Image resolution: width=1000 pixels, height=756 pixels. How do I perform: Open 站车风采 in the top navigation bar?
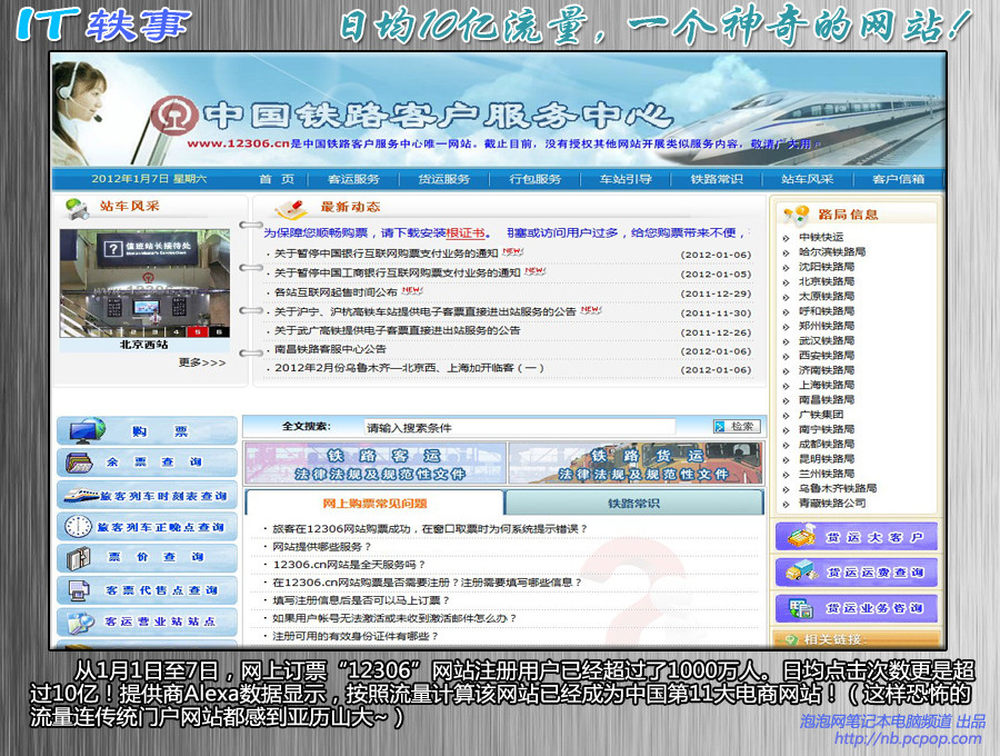[807, 179]
